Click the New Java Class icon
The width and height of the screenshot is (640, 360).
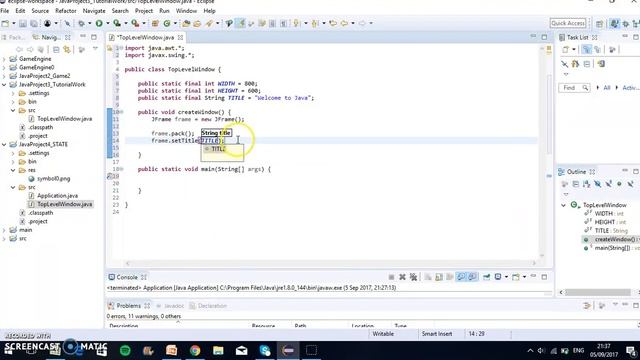click(167, 24)
